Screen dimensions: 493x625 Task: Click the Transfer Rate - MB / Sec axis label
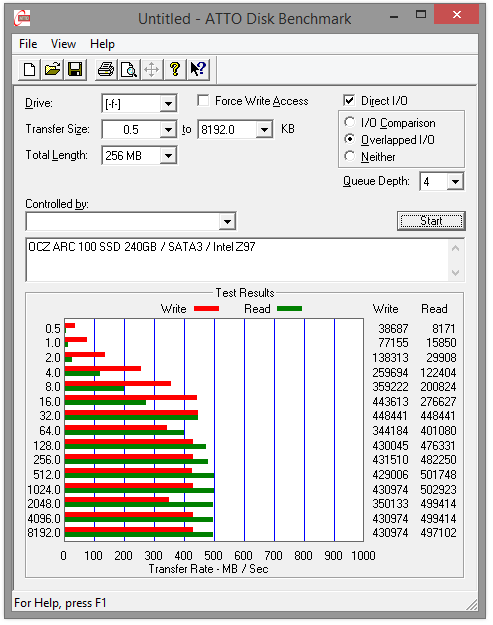(x=208, y=569)
